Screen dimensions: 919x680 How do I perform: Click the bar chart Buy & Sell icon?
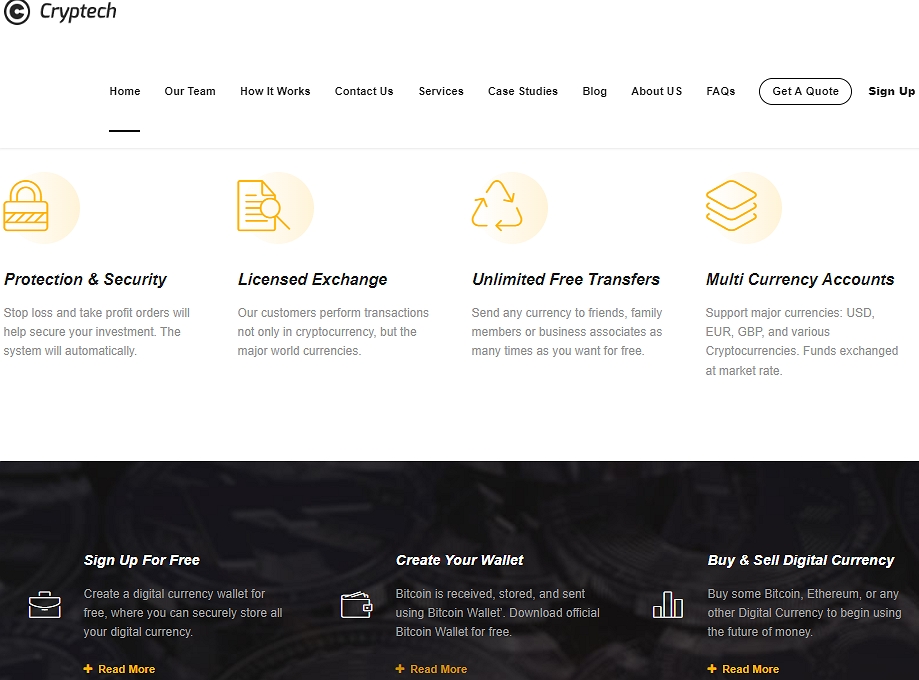(668, 604)
